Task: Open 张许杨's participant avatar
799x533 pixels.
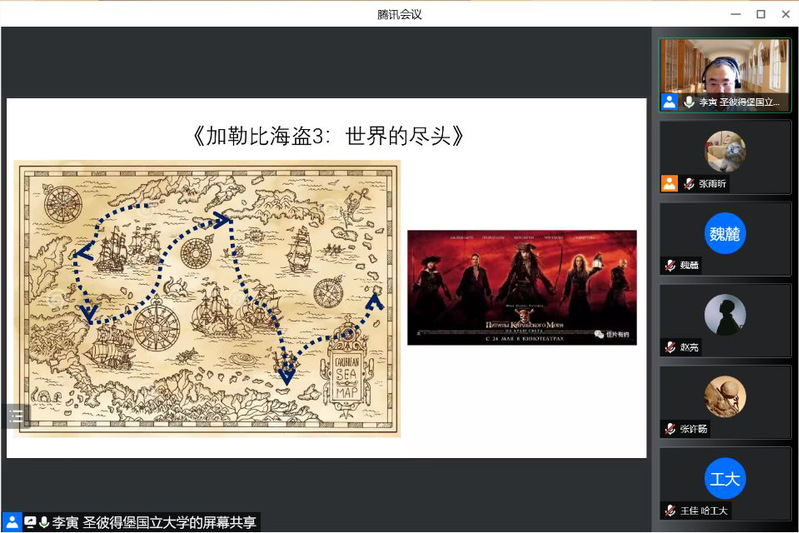Action: [725, 397]
